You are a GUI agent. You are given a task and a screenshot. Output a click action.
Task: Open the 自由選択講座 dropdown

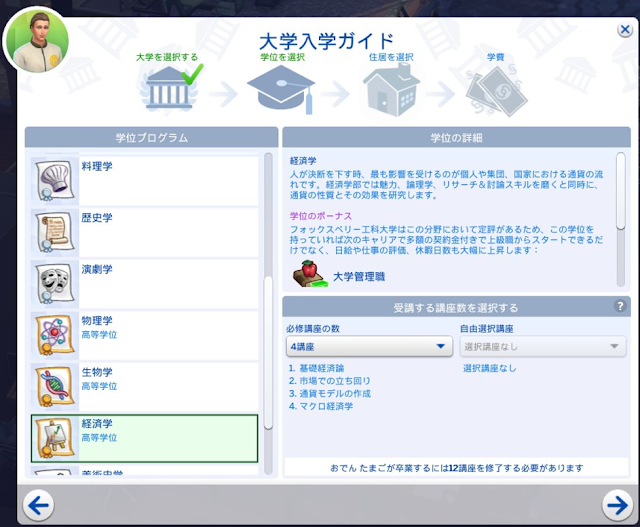coord(543,347)
